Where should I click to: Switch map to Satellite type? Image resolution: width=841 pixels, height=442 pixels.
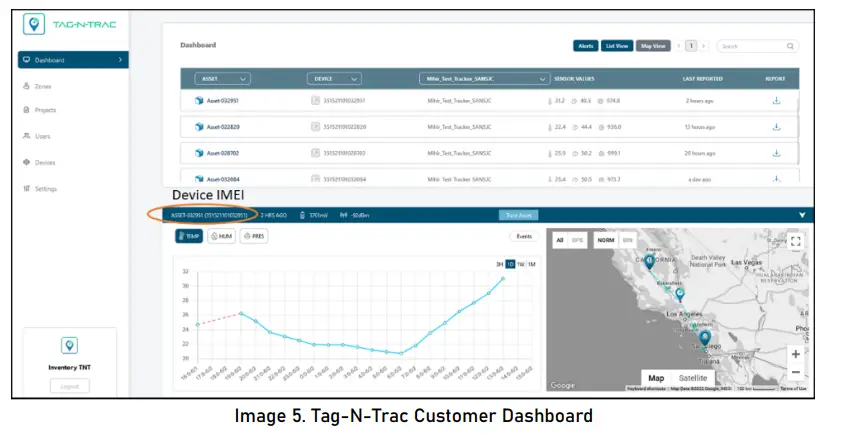(x=693, y=378)
